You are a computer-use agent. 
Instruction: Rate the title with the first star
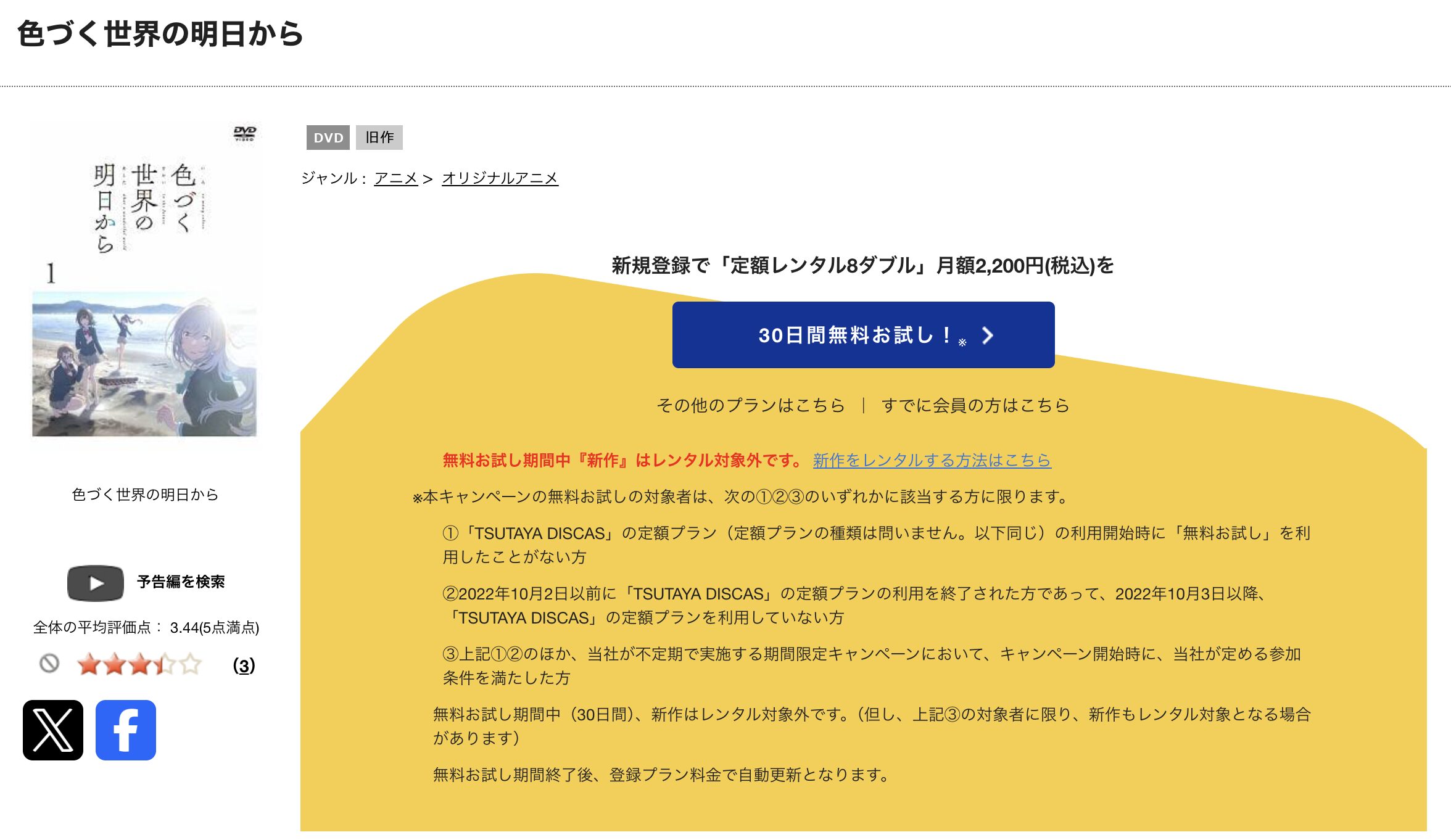pos(89,664)
